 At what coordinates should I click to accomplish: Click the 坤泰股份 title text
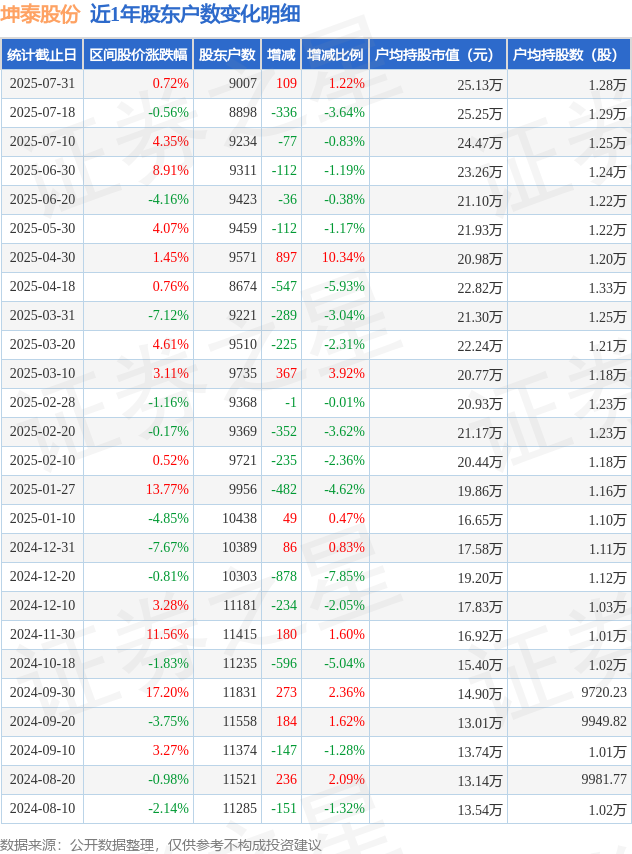tap(40, 14)
